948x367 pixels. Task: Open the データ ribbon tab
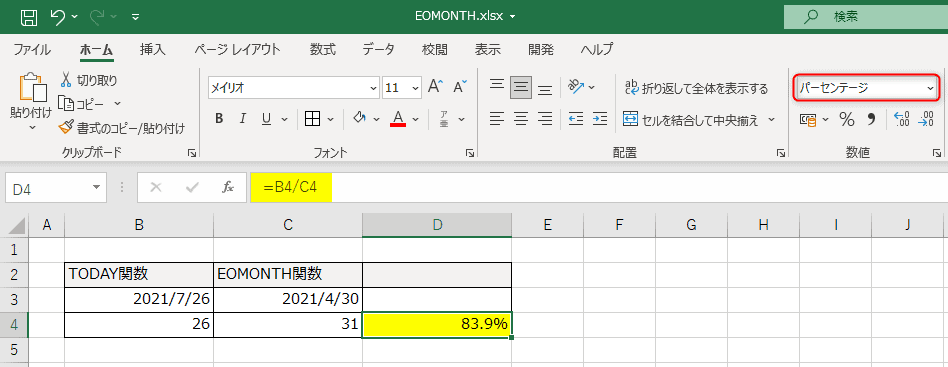(x=378, y=50)
